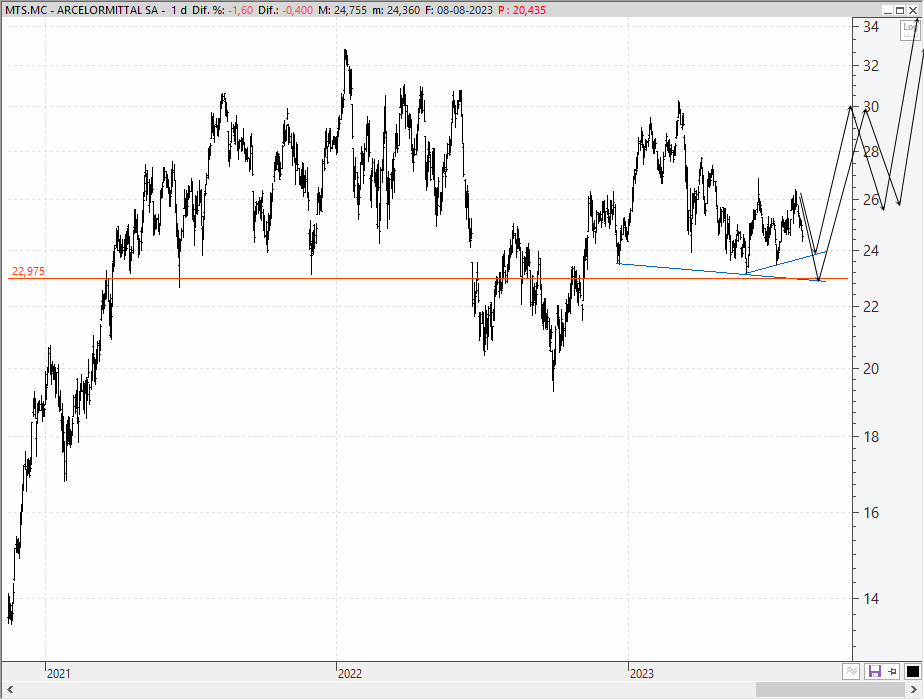Close the MTS.MC chart window
This screenshot has height=700, width=924.
pos(913,10)
